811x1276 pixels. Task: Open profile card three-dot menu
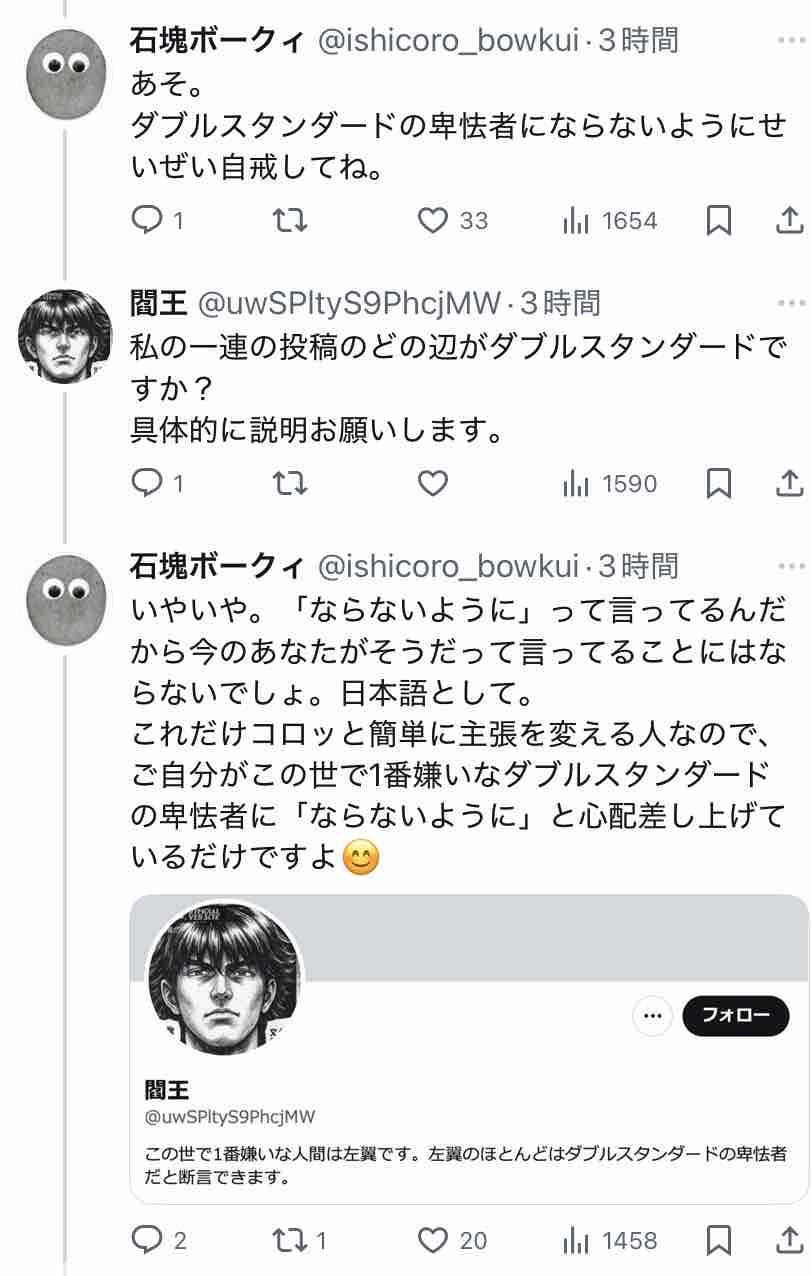(652, 1016)
